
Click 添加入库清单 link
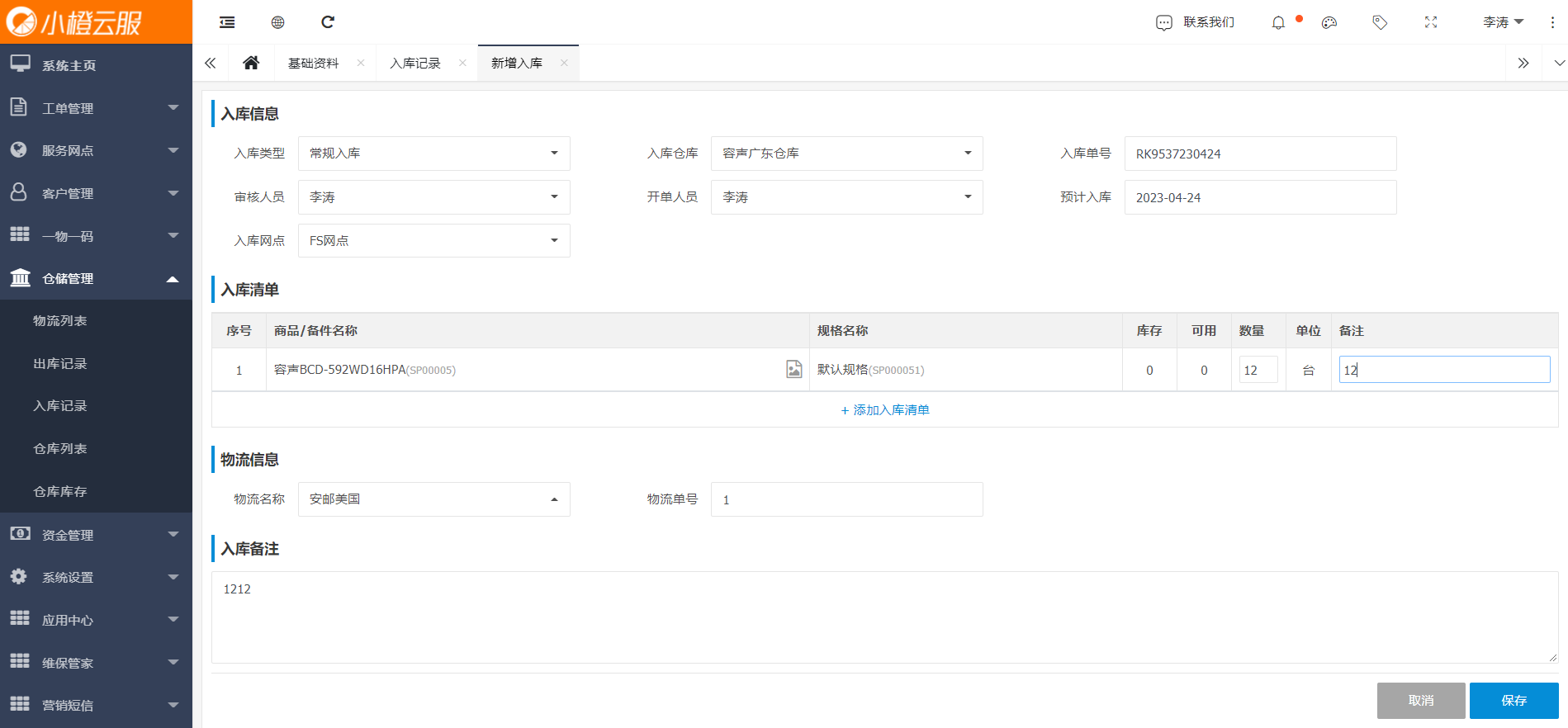click(885, 410)
